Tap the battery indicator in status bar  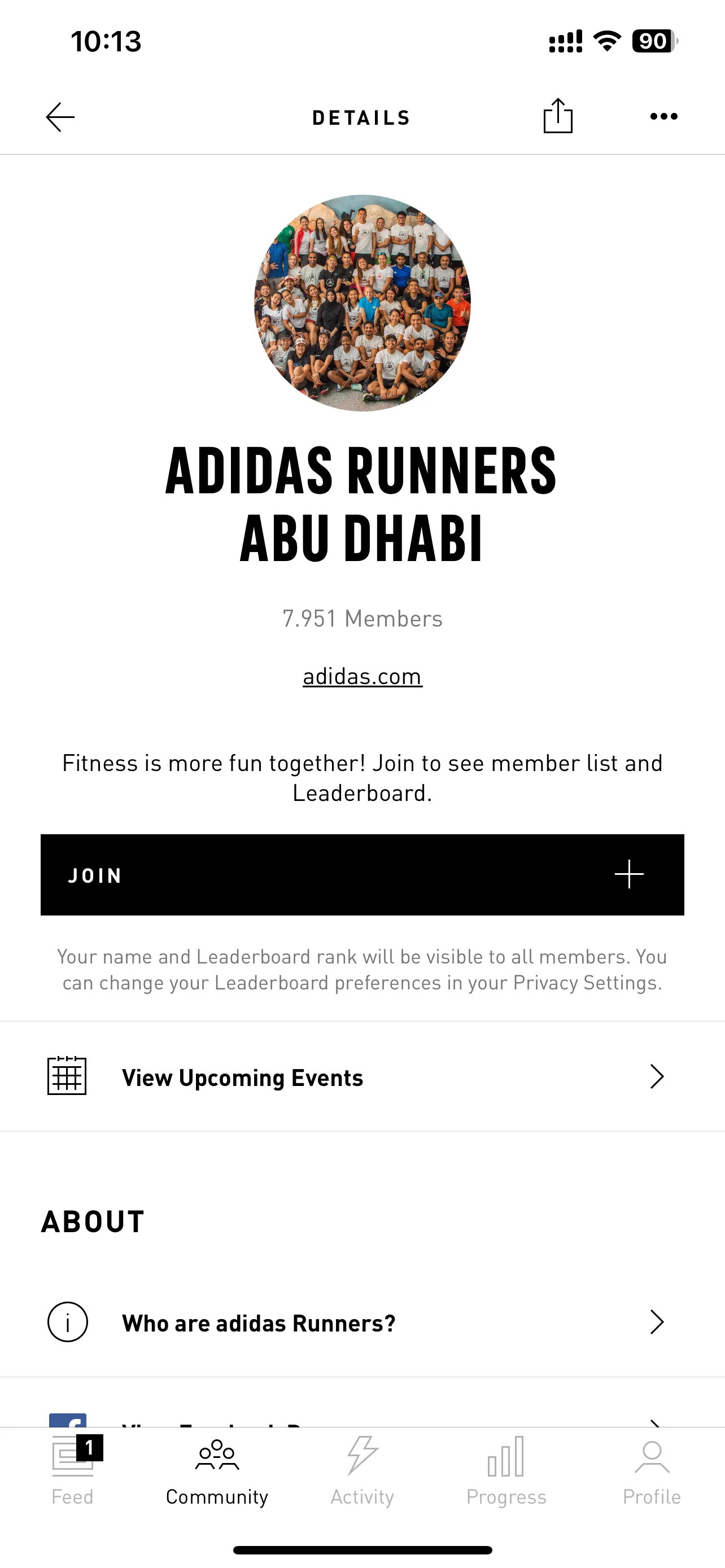coord(655,41)
